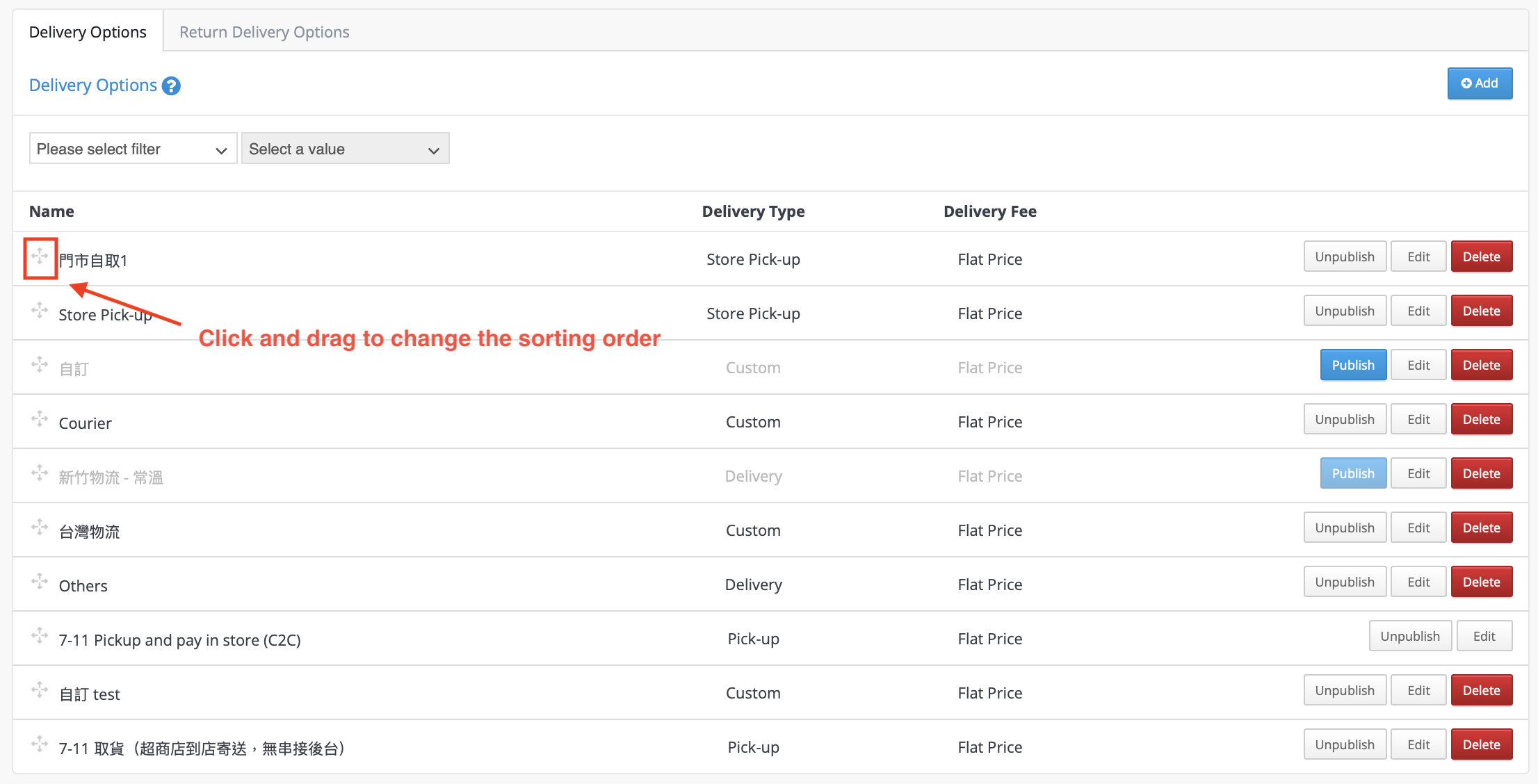The width and height of the screenshot is (1538, 784).
Task: Click the Delivery Options blue heading
Action: coord(93,85)
